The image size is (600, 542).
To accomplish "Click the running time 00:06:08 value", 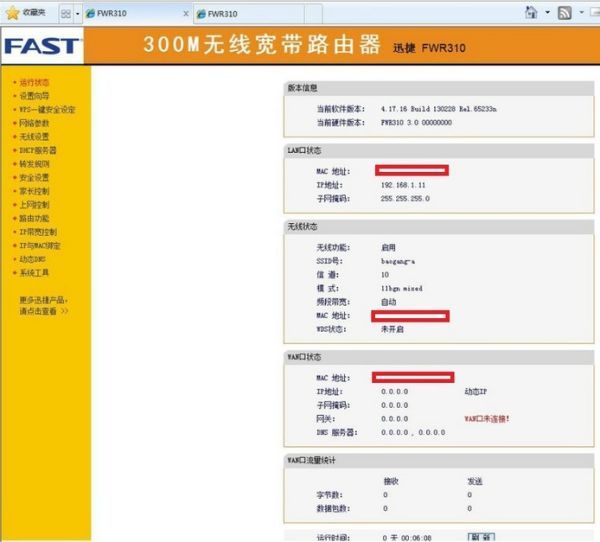I will [407, 538].
